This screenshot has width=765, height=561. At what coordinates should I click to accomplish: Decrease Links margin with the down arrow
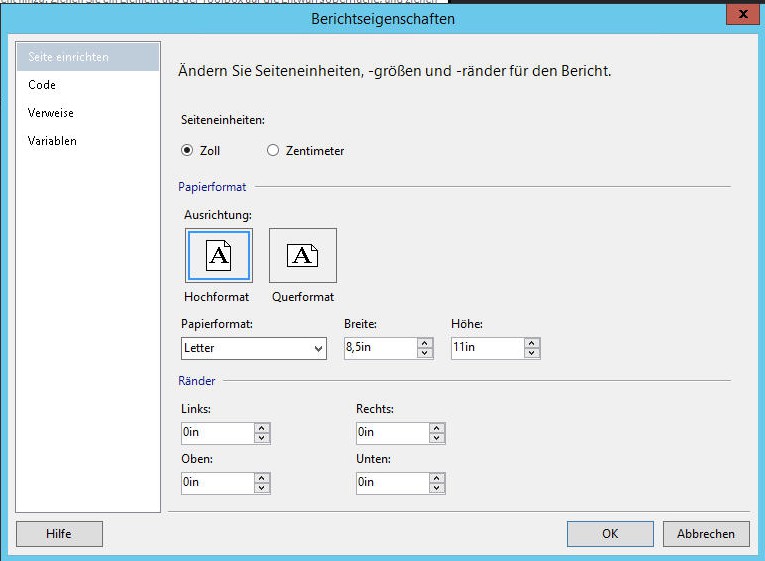pos(262,438)
